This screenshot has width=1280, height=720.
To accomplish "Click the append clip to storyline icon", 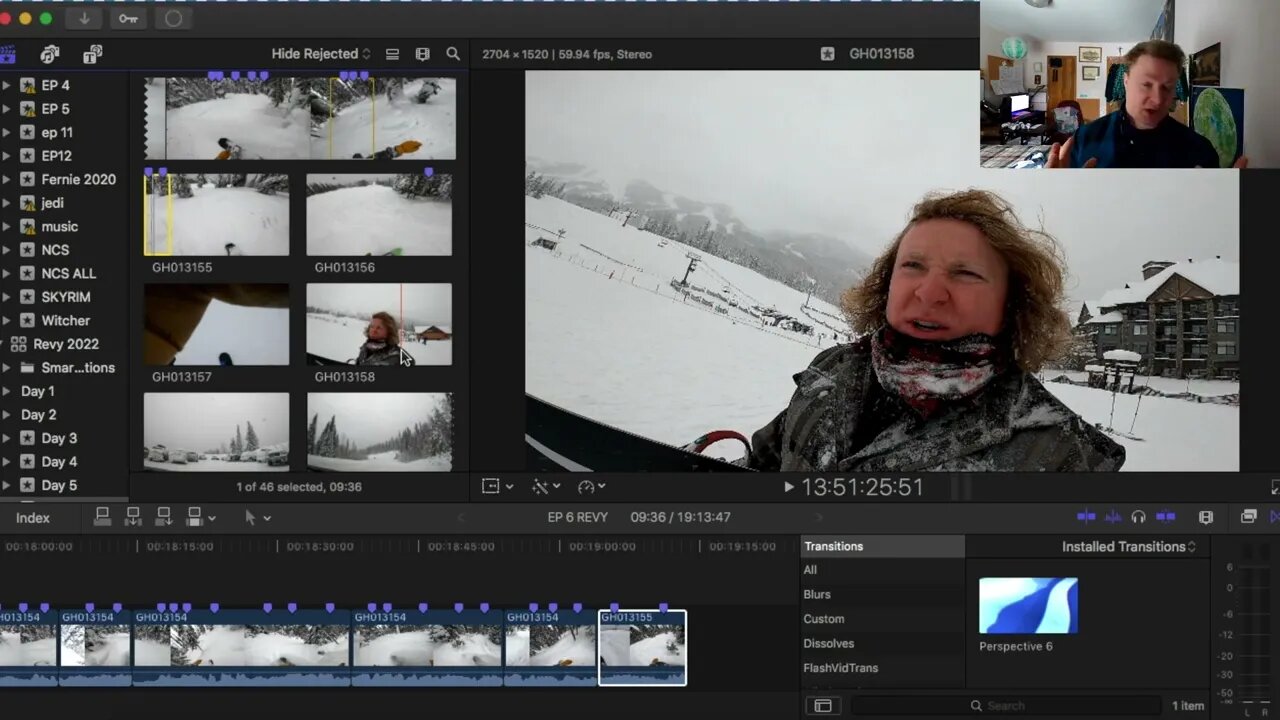I will (164, 517).
